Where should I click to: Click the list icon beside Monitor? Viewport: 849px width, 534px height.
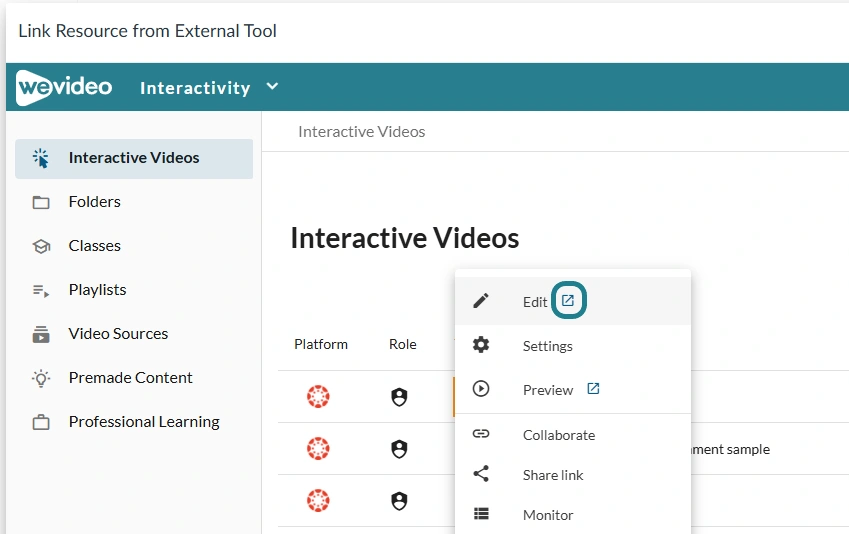pyautogui.click(x=481, y=513)
